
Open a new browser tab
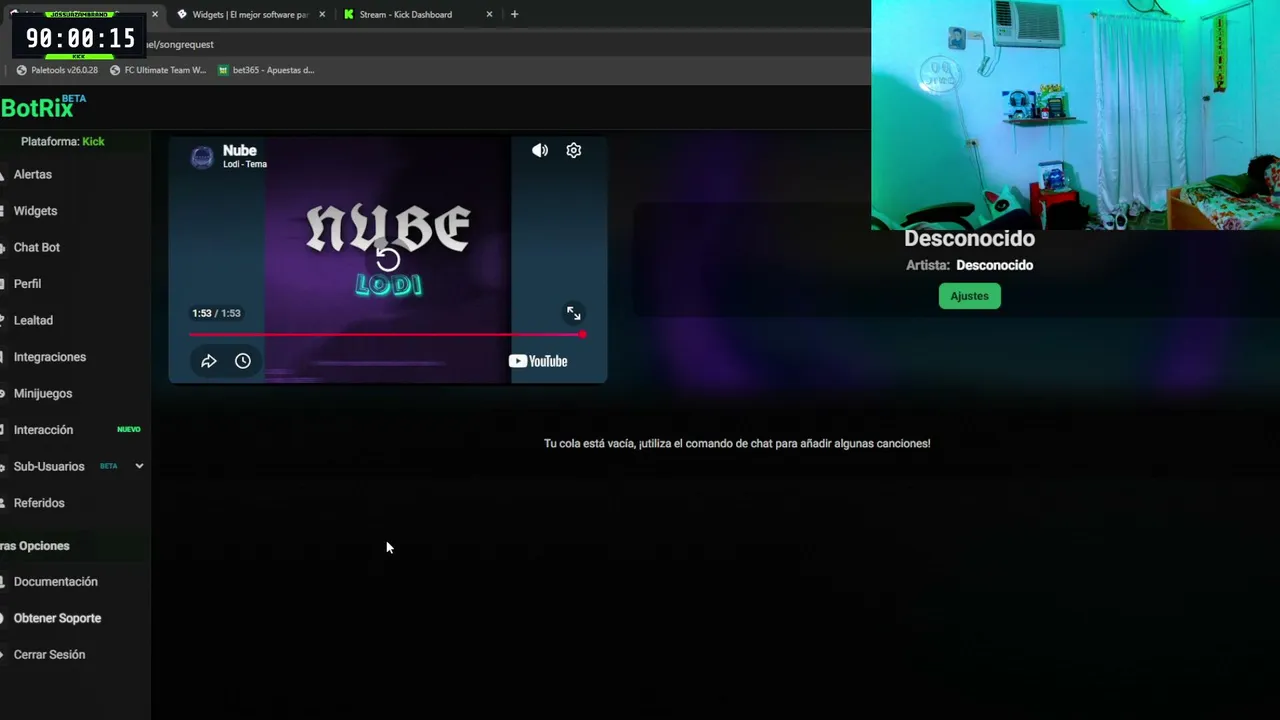pyautogui.click(x=514, y=14)
